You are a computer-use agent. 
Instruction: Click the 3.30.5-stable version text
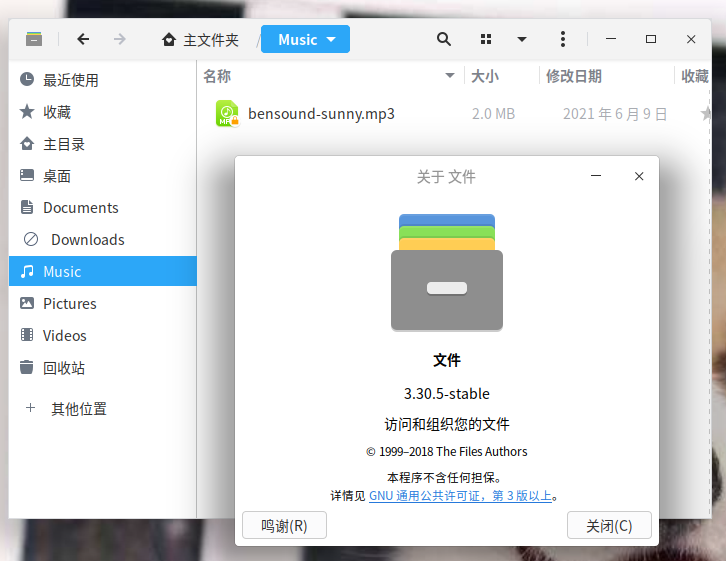coord(447,393)
